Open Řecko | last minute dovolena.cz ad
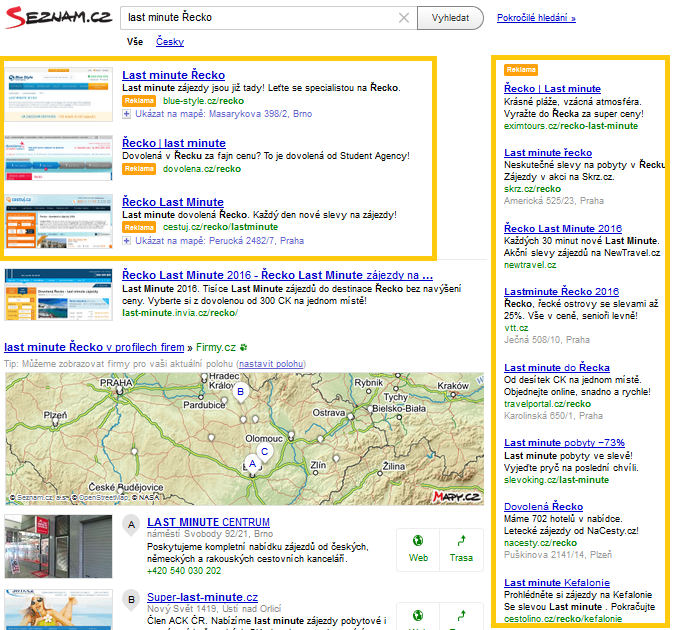 (x=174, y=143)
